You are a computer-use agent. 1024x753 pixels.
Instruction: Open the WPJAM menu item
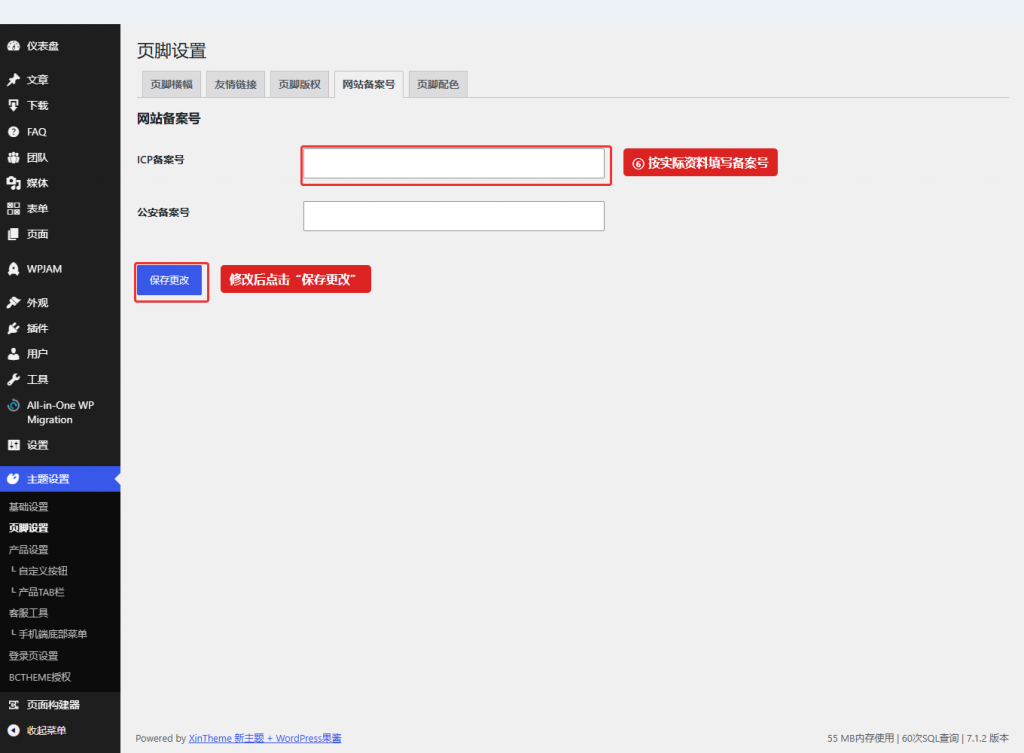(x=60, y=268)
